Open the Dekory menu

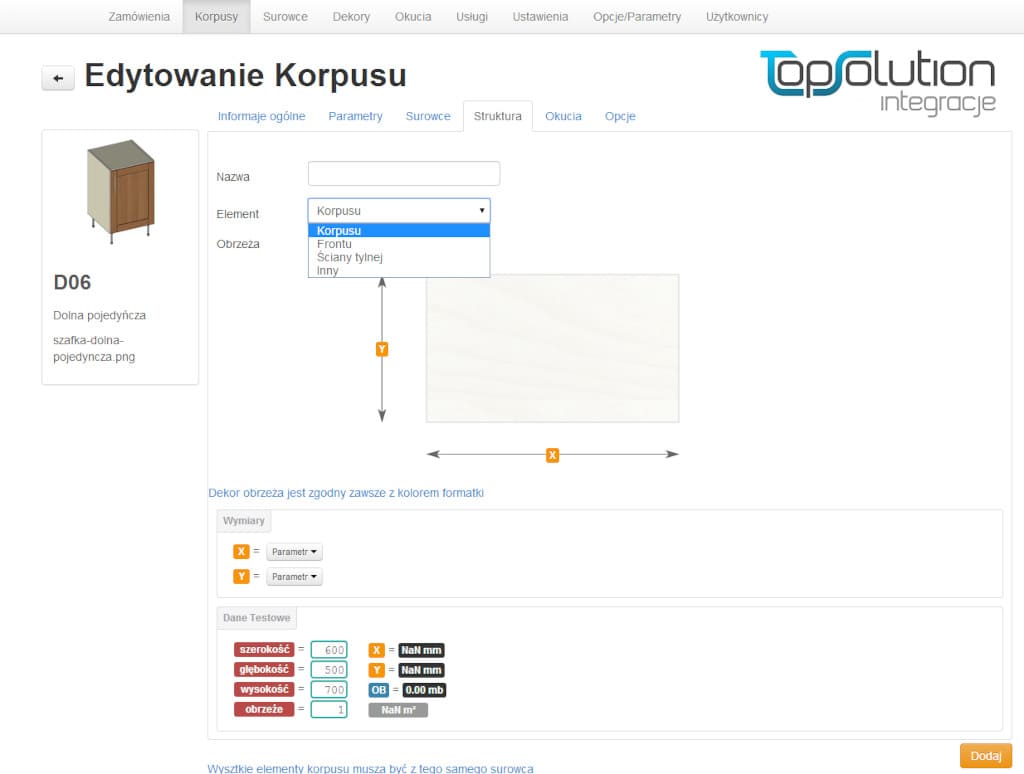[351, 16]
